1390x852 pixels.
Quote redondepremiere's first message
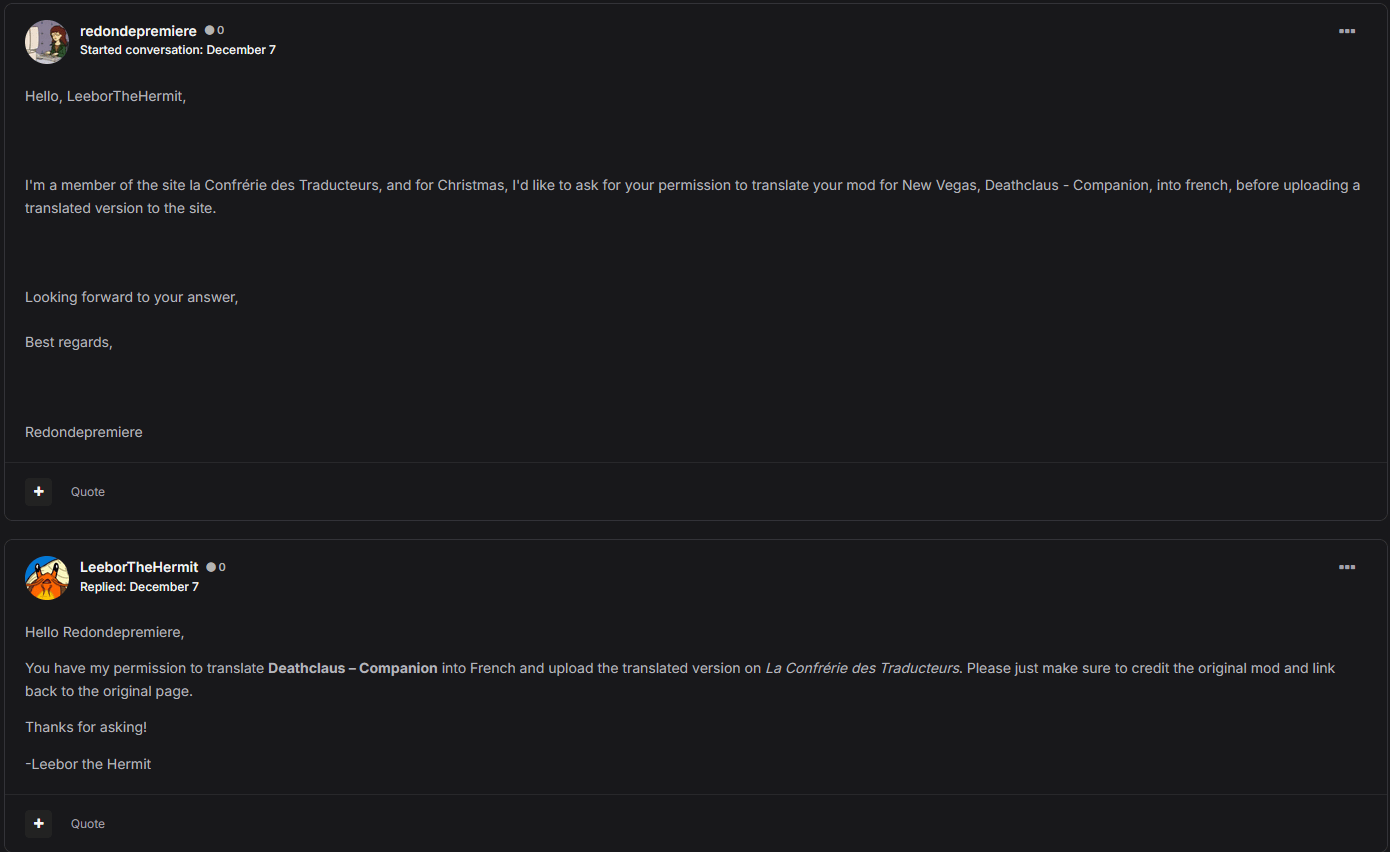pos(88,492)
